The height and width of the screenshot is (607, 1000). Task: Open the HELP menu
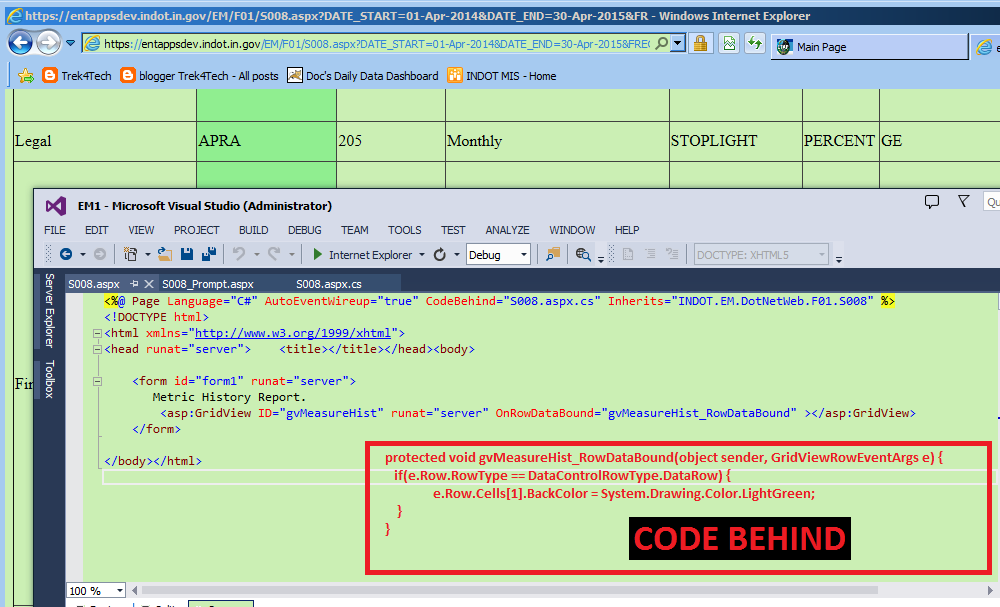pyautogui.click(x=627, y=230)
